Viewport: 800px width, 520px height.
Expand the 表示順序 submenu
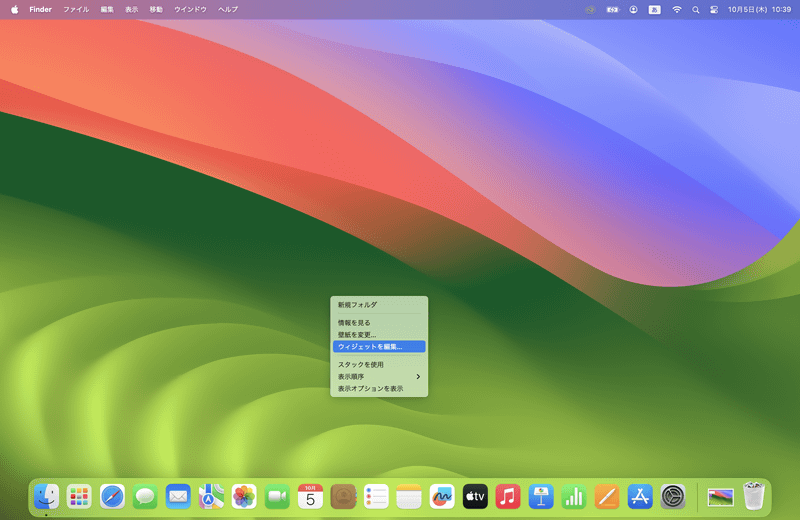379,377
